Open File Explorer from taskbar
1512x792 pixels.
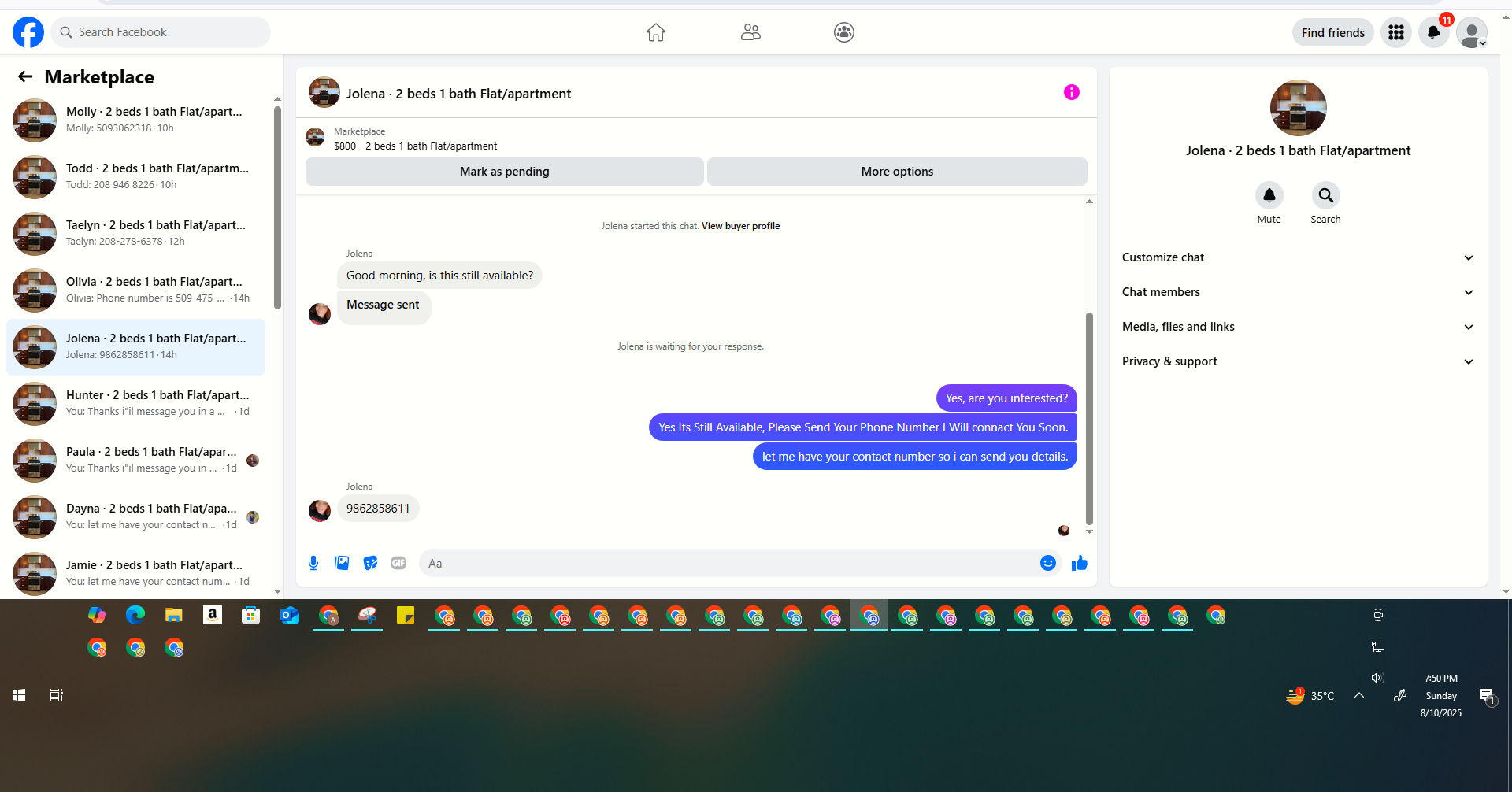(174, 615)
